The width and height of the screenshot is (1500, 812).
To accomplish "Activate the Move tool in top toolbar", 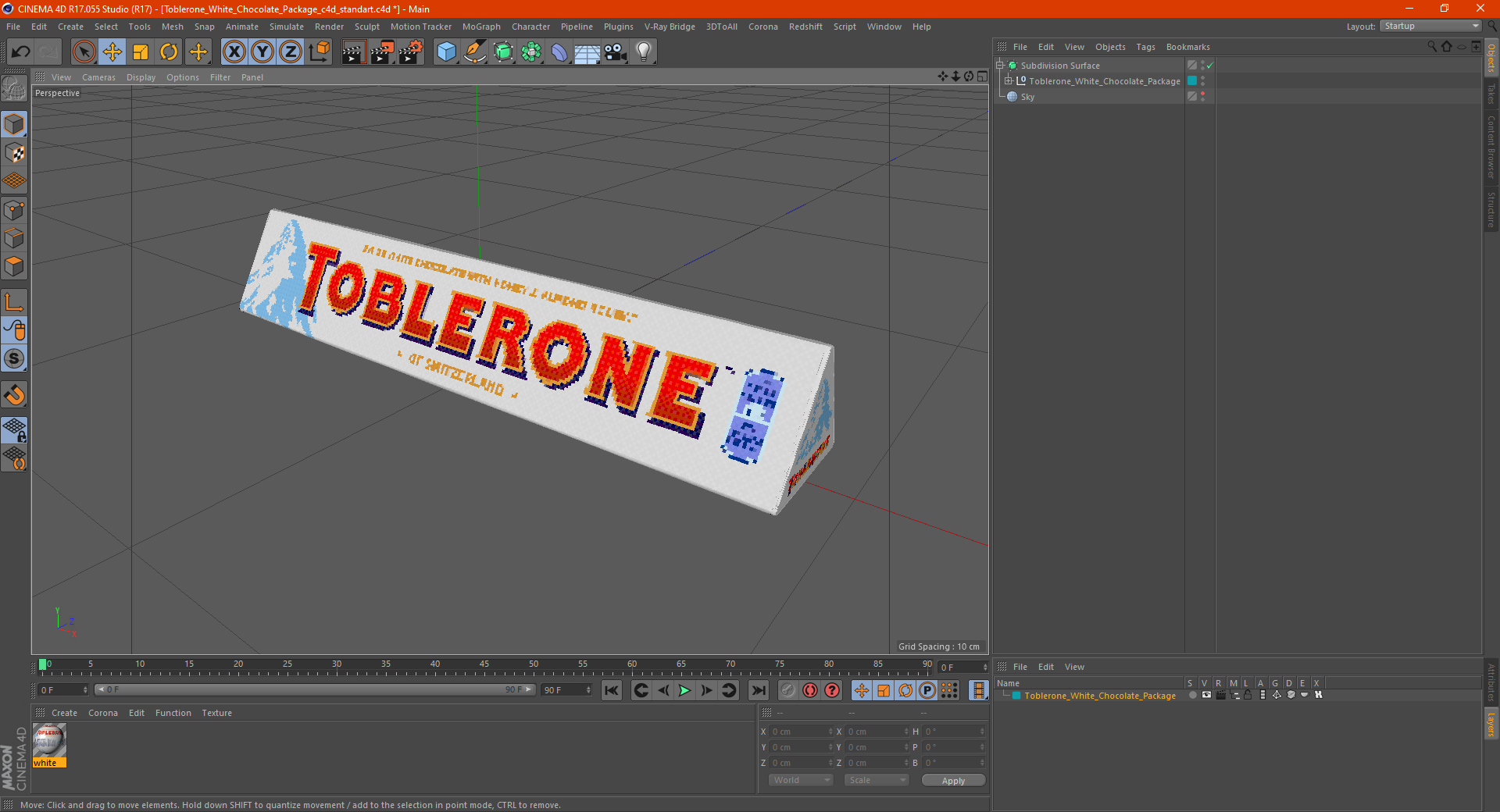I will pos(112,52).
